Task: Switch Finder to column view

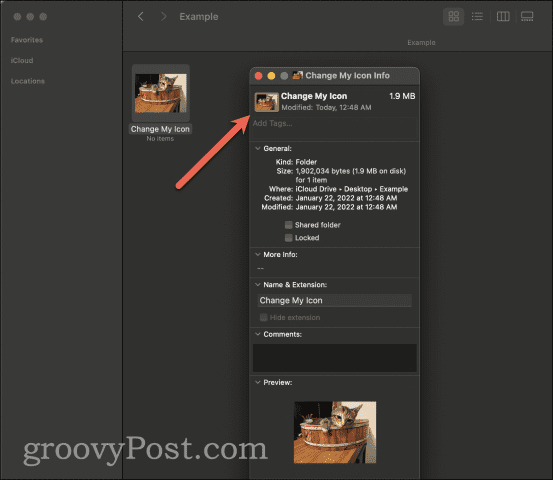Action: (x=503, y=16)
